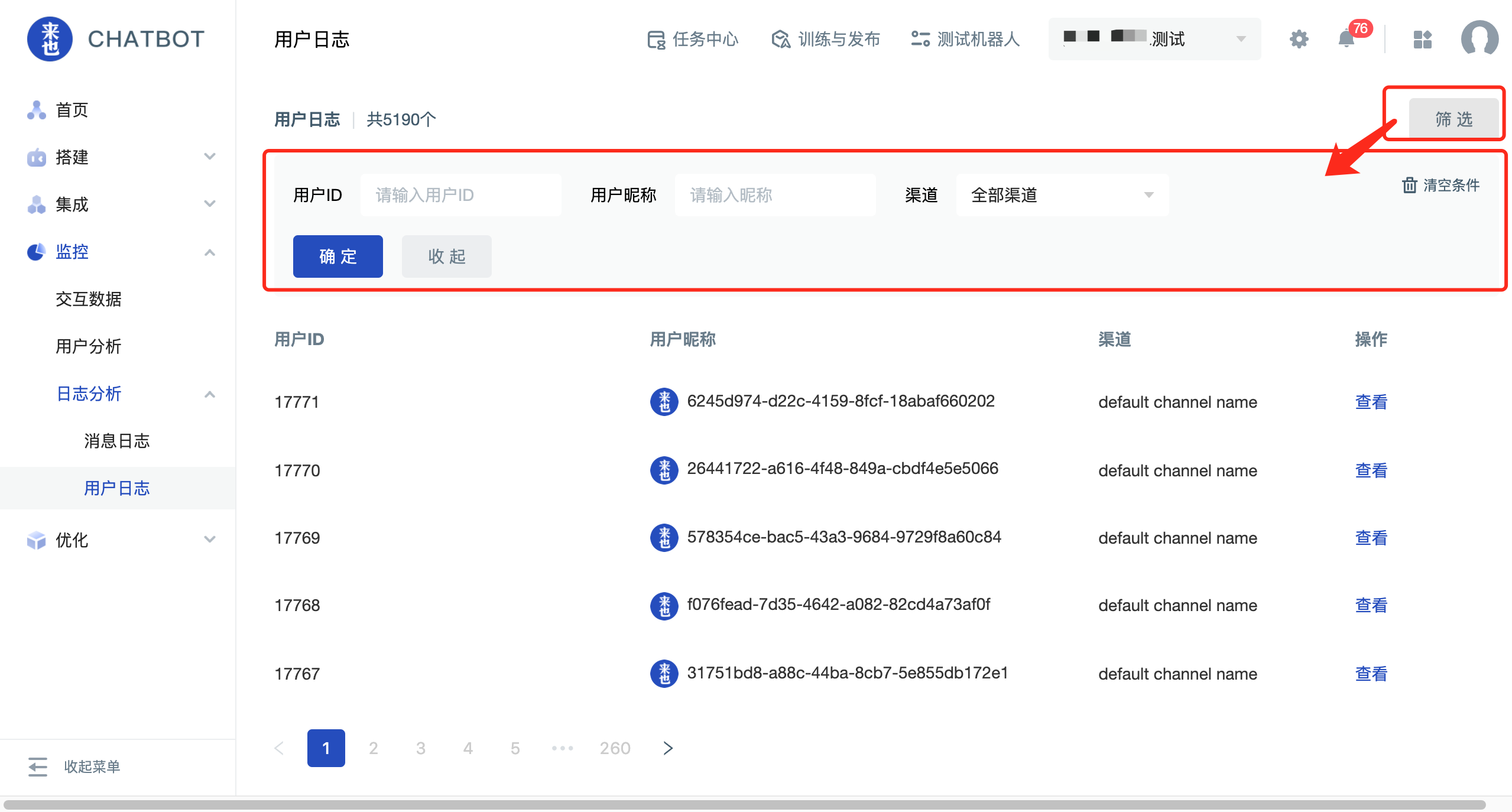Viewport: 1512px width, 812px height.
Task: Expand the 集成 menu chevron
Action: click(x=209, y=204)
